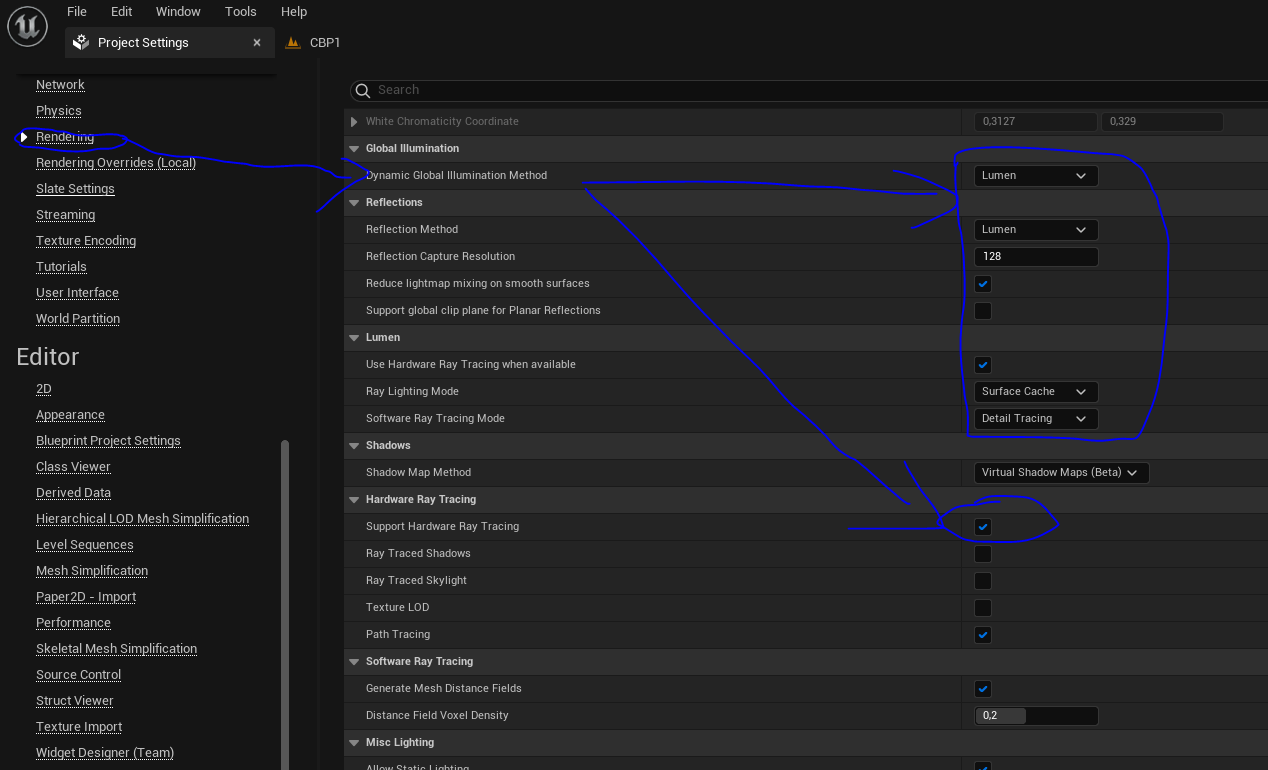Click the settings search field
The image size is (1268, 770).
pos(810,90)
